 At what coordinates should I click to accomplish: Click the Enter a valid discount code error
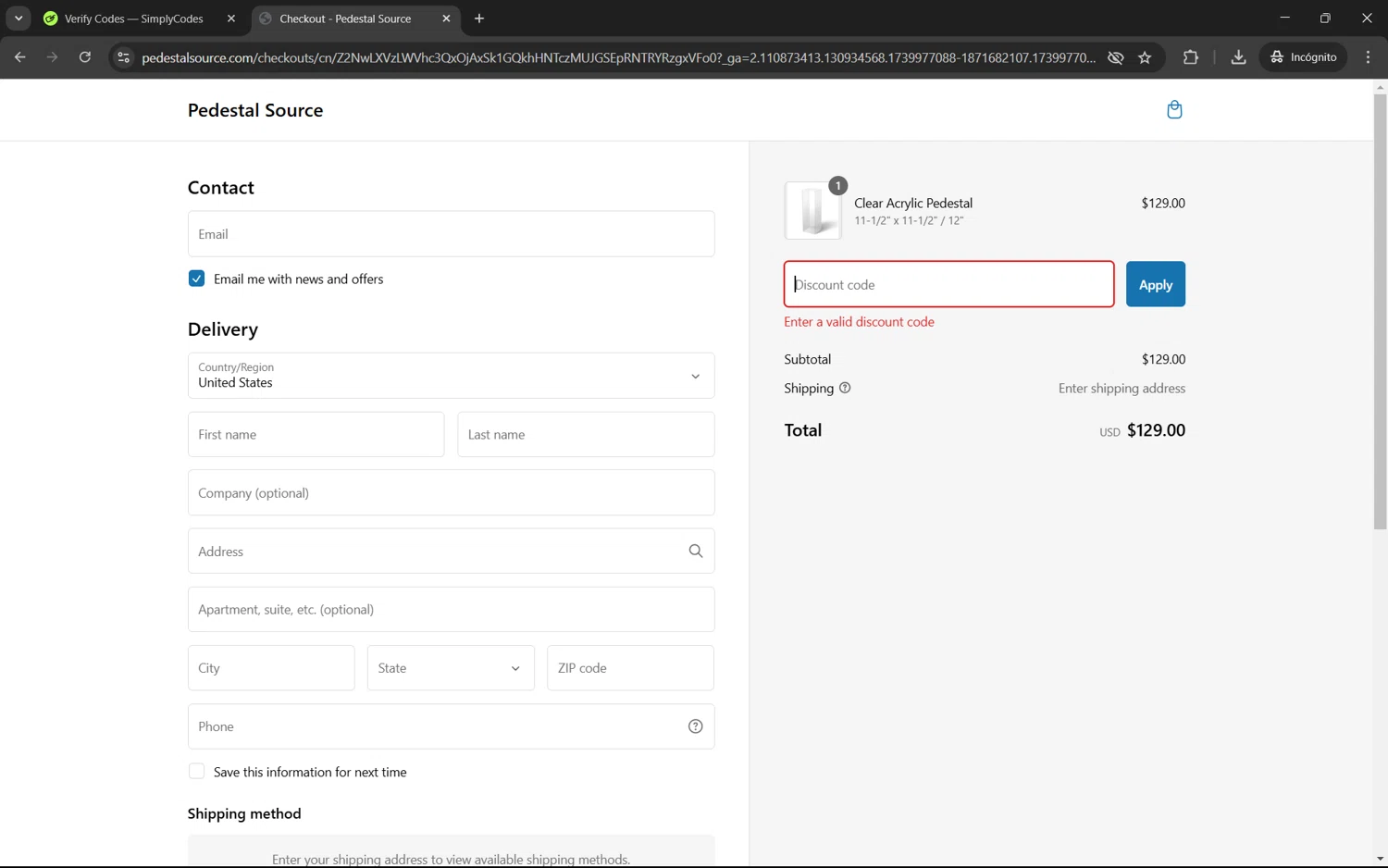[859, 322]
